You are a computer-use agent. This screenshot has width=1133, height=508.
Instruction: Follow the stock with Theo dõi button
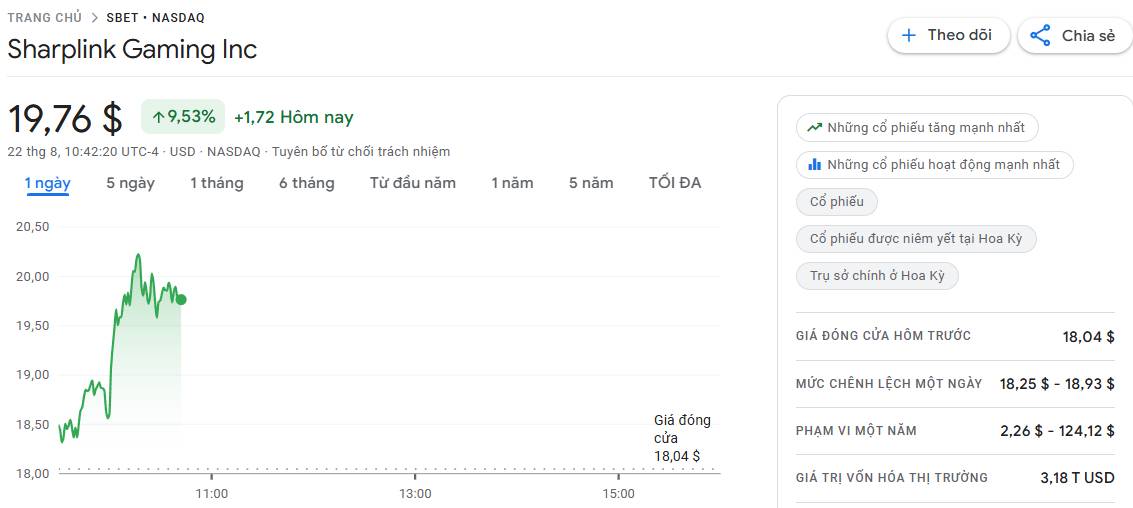948,35
